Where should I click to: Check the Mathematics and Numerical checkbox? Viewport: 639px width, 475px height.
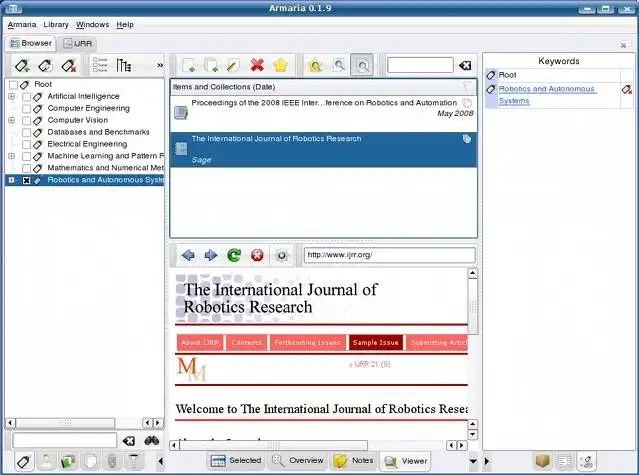click(26, 168)
